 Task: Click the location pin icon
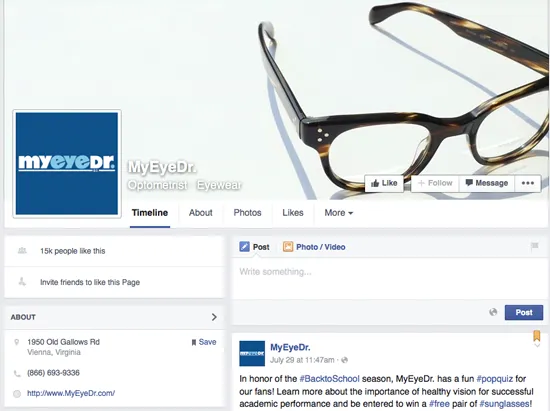tap(16, 342)
